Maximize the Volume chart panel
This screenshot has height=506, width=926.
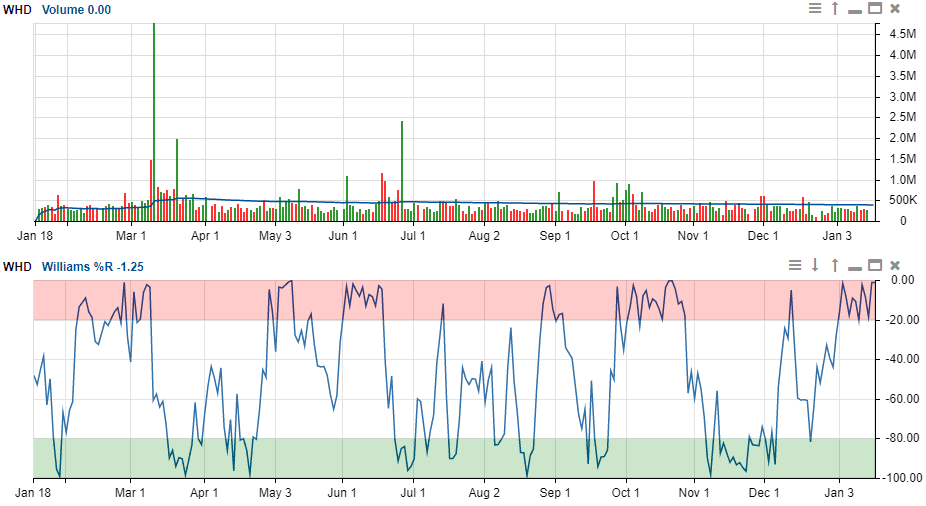point(875,9)
